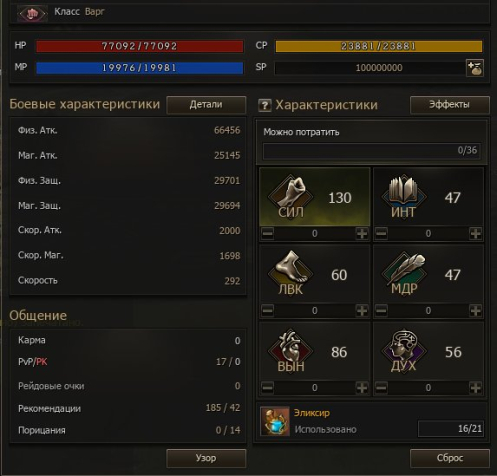Viewport: 497px width, 476px height.
Task: Click the STR (СИЛ) fist icon
Action: [x=291, y=195]
